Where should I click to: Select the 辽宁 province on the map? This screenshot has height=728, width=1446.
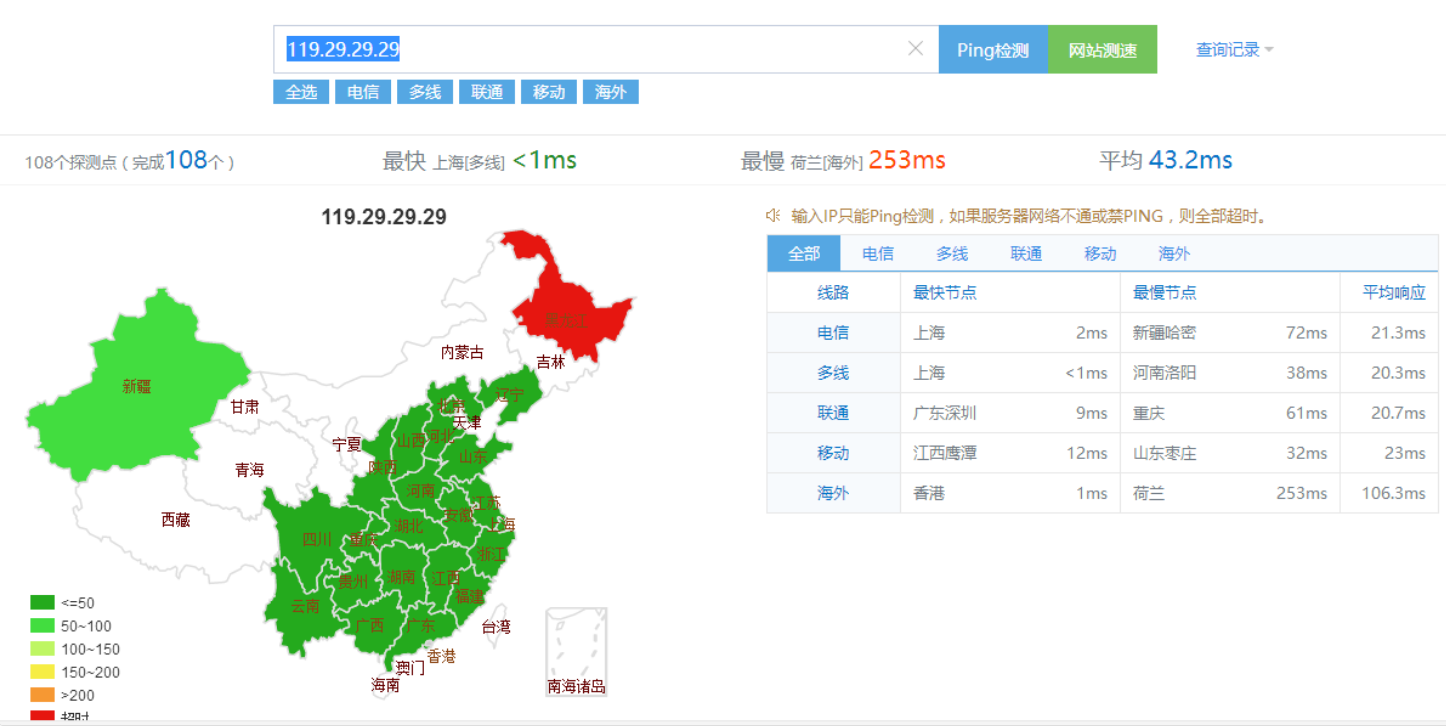510,395
